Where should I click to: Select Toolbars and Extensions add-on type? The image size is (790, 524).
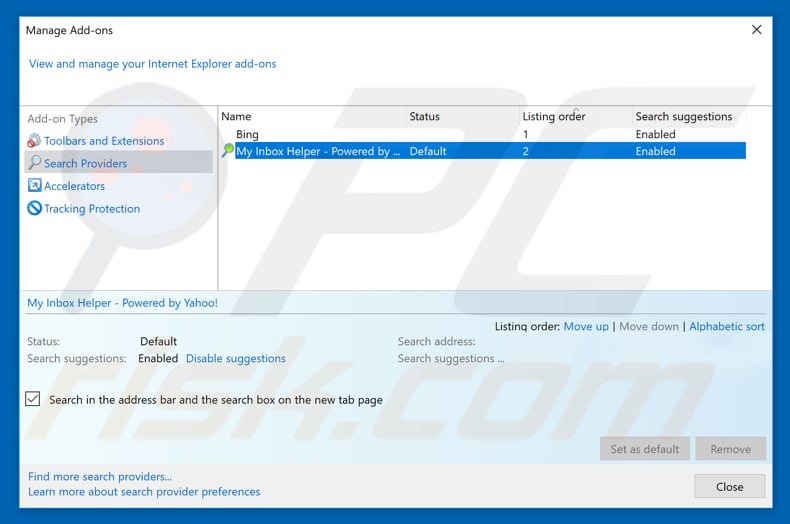104,141
